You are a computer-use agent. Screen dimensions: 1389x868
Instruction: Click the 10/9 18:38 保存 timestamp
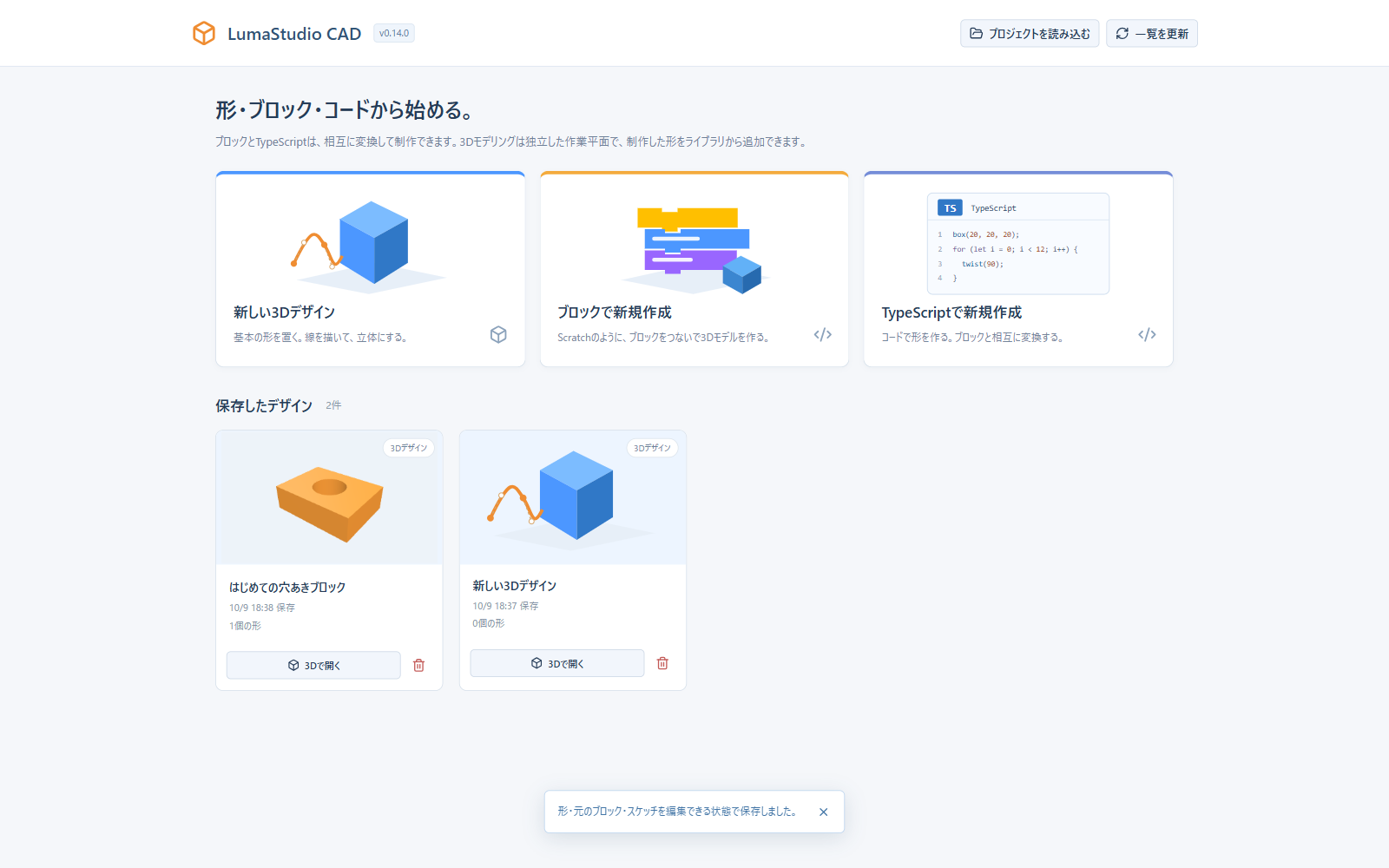pos(262,608)
